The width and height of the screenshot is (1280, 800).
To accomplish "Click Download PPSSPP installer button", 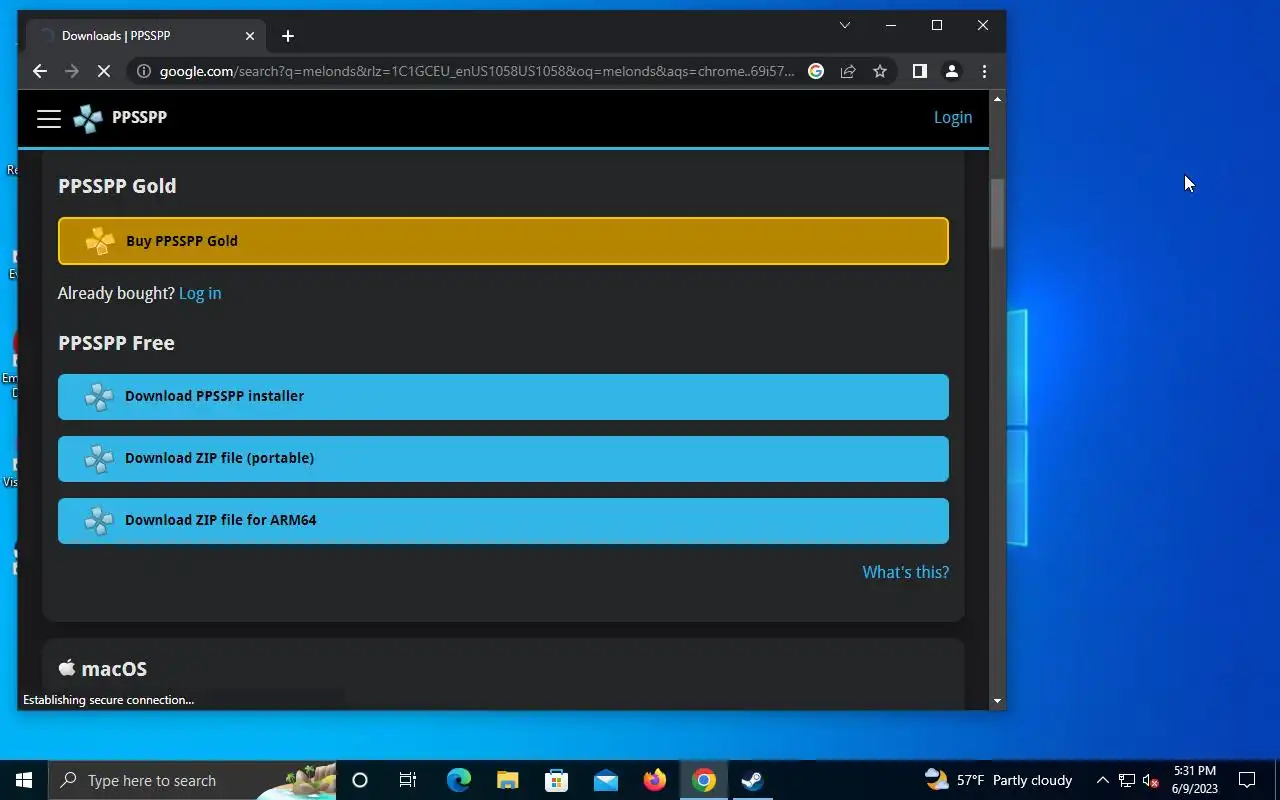I will pyautogui.click(x=503, y=397).
